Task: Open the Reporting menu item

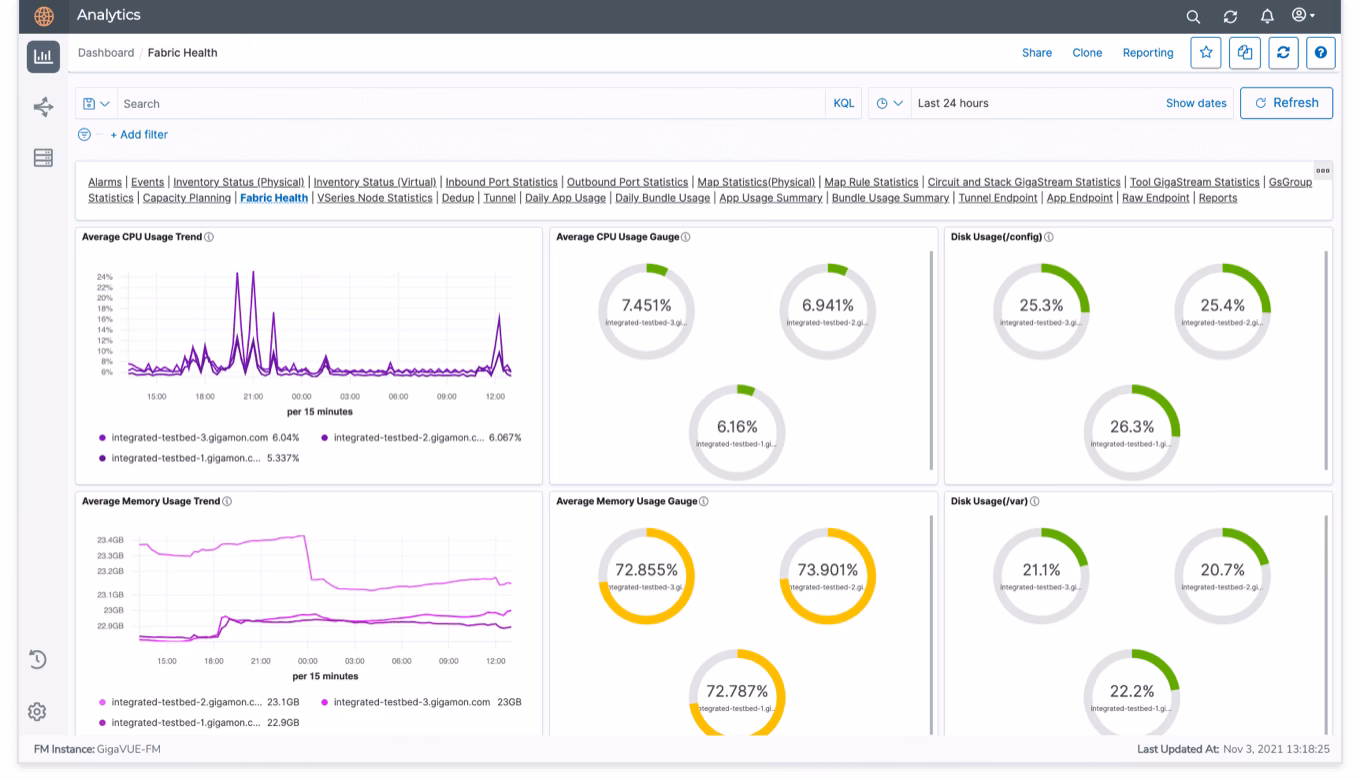Action: tap(1148, 53)
